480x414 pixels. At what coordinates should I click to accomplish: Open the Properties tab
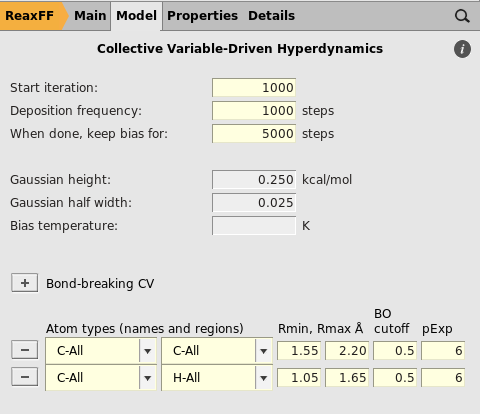[202, 16]
